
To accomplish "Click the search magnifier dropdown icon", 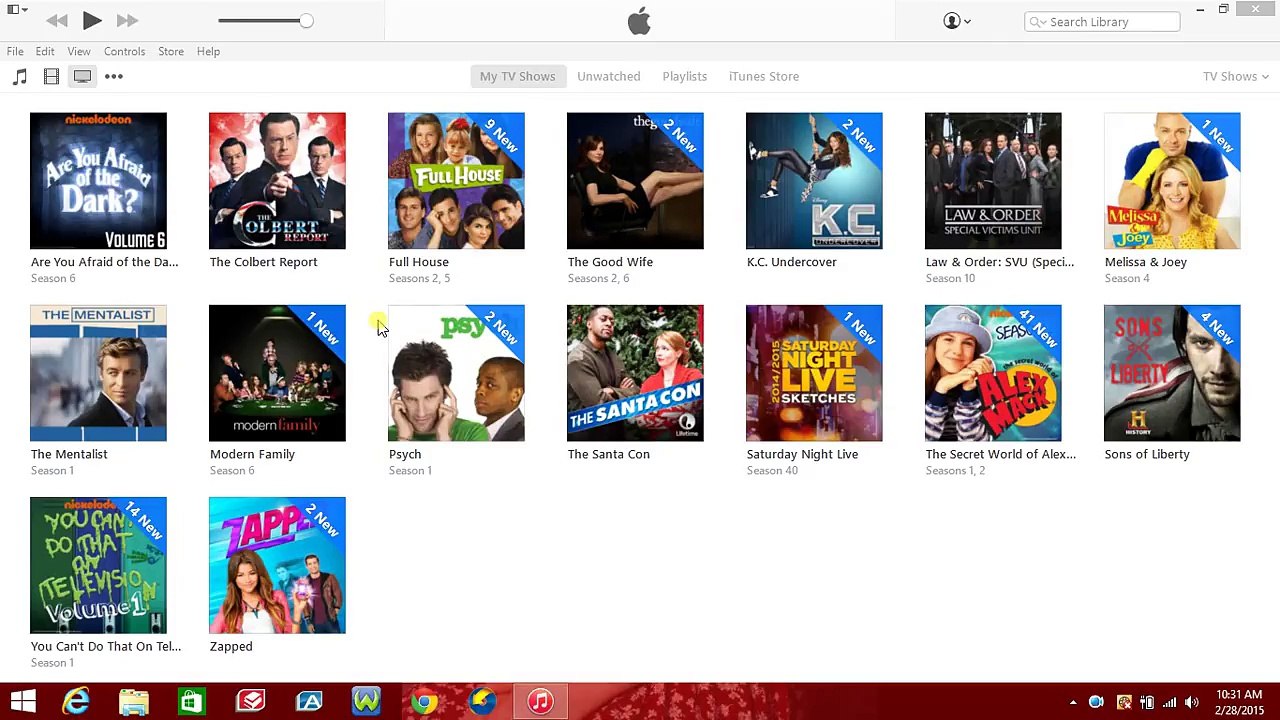I will coord(1038,22).
